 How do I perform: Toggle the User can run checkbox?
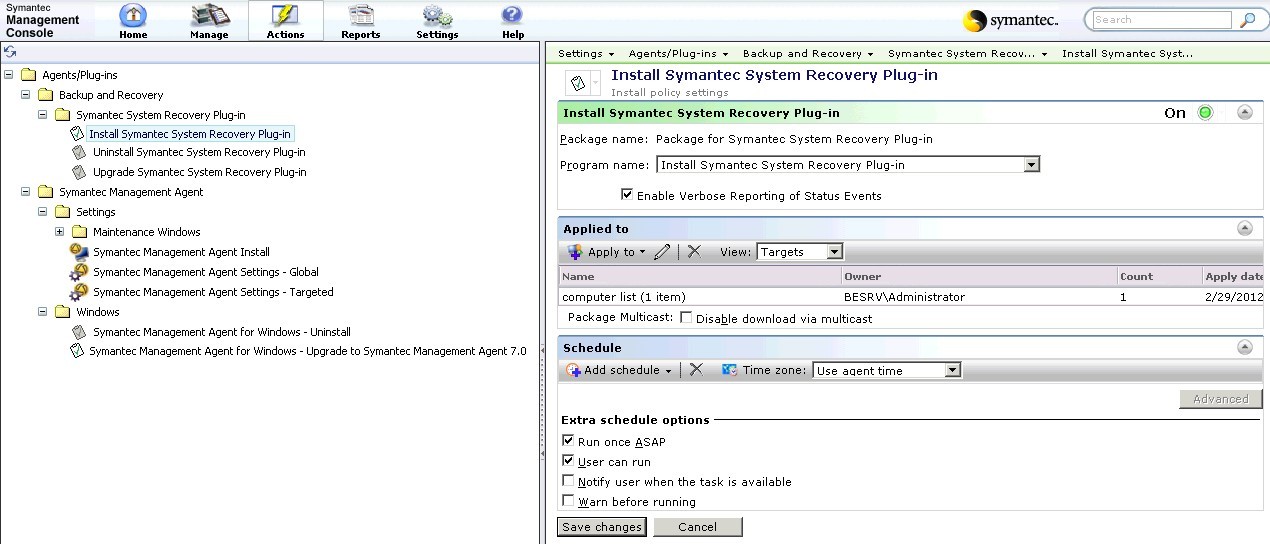point(568,461)
